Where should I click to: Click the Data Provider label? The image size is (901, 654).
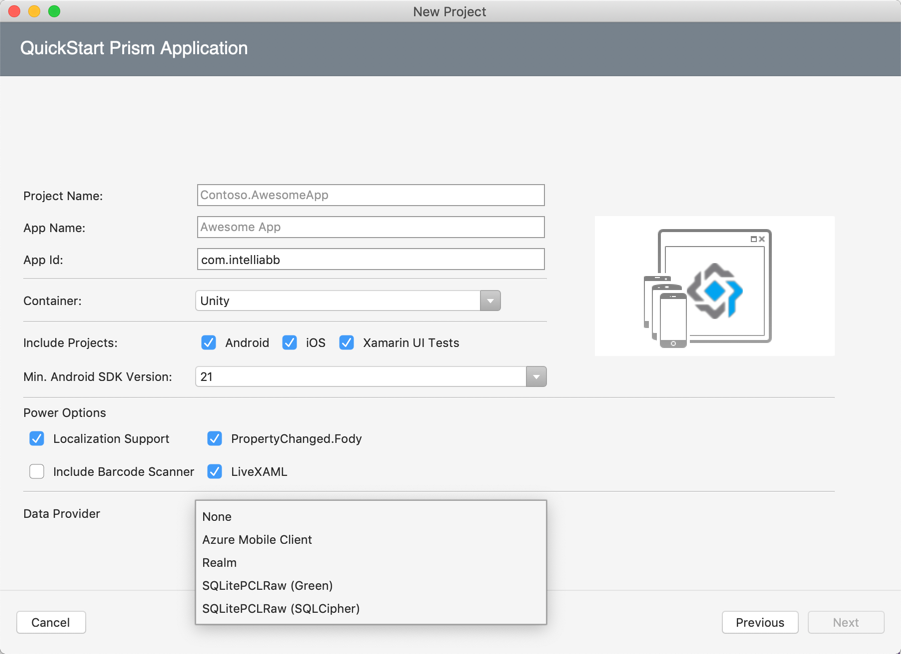(x=61, y=514)
